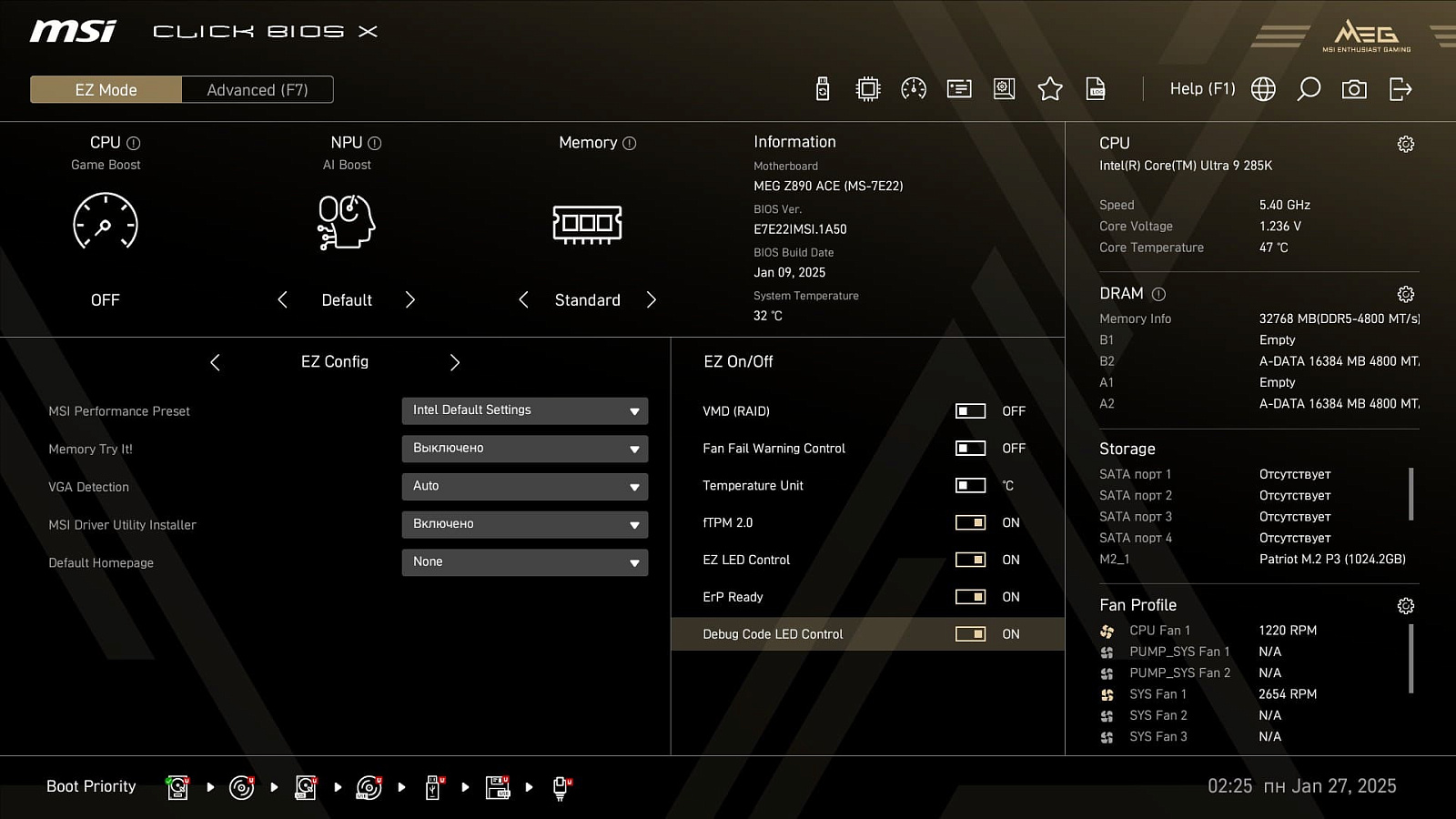Screen dimensions: 1456x819
Task: Click previous arrow for Memory Standard mode
Action: [523, 299]
